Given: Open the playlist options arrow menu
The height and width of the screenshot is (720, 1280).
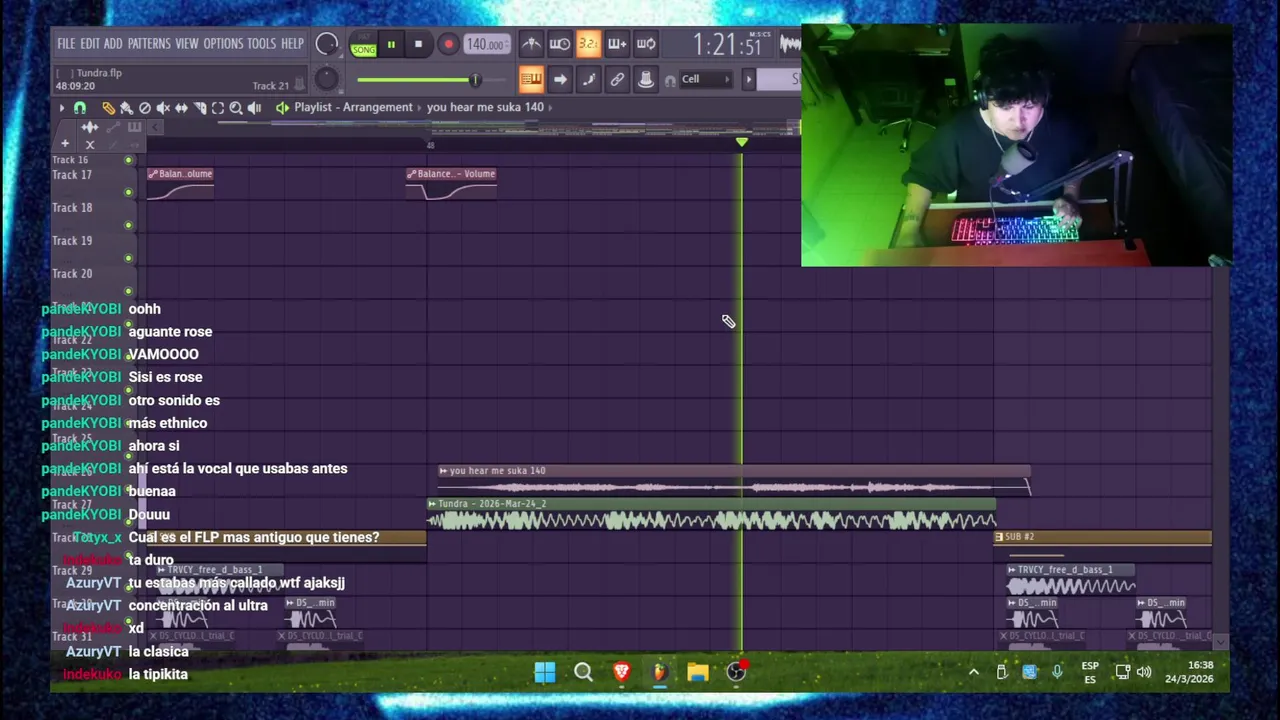Looking at the screenshot, I should [x=62, y=108].
